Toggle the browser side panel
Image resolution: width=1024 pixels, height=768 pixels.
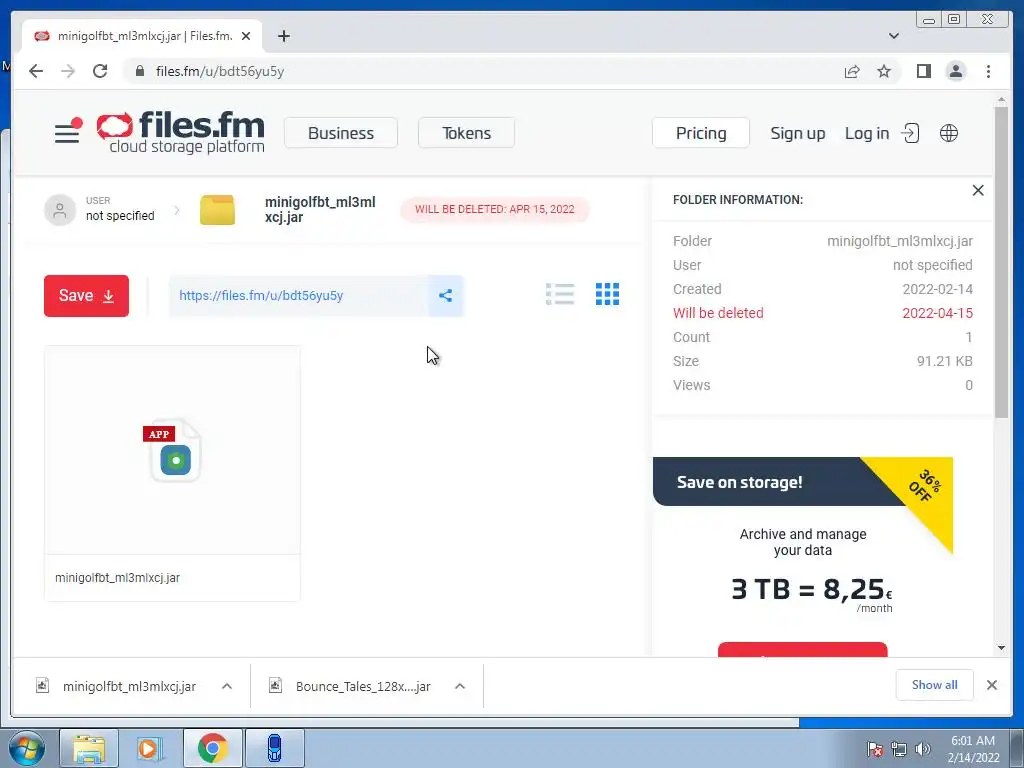click(923, 71)
